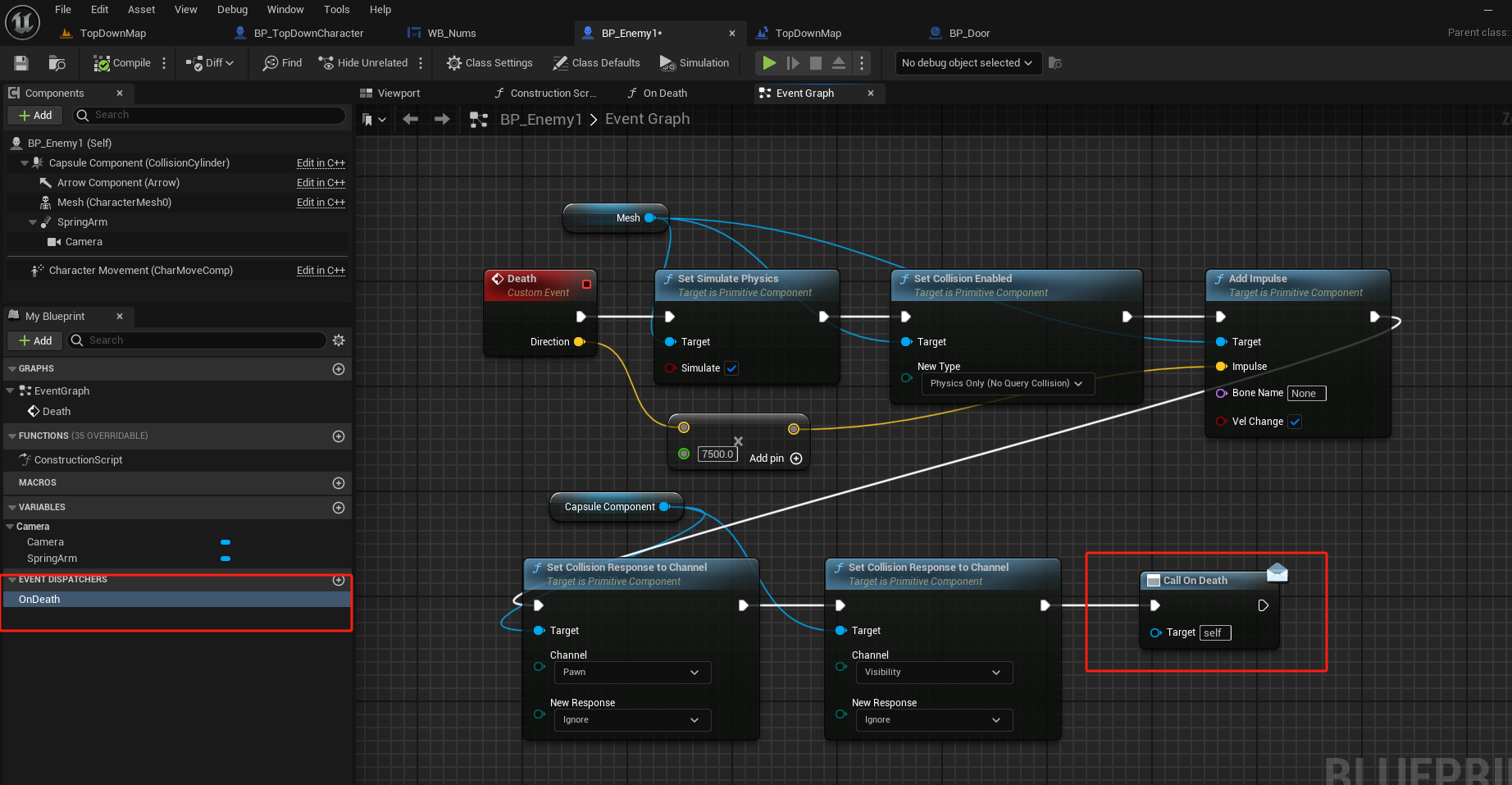Click the Compile button
The image size is (1512, 785).
[122, 63]
